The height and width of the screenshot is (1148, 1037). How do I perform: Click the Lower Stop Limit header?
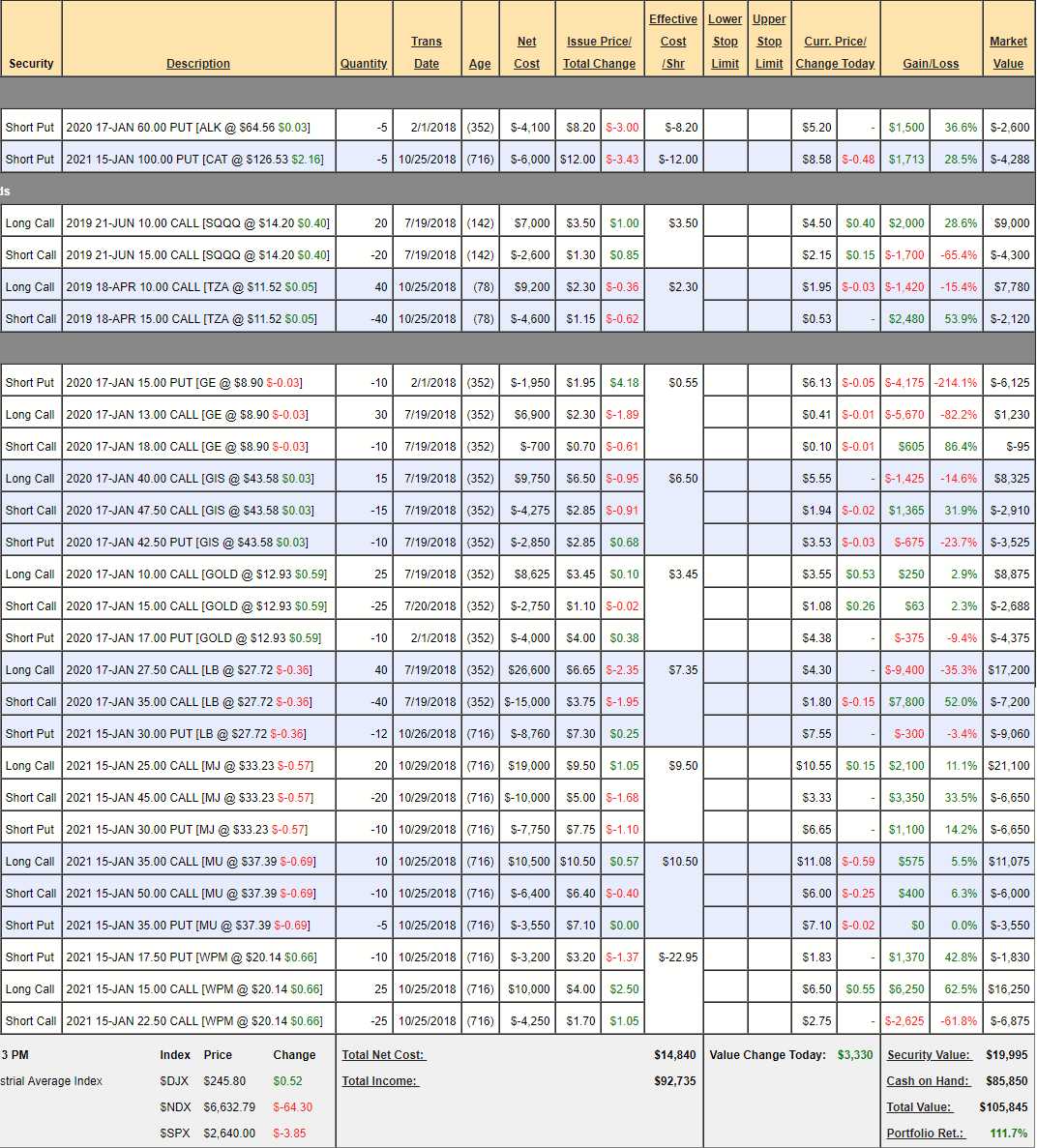[725, 42]
